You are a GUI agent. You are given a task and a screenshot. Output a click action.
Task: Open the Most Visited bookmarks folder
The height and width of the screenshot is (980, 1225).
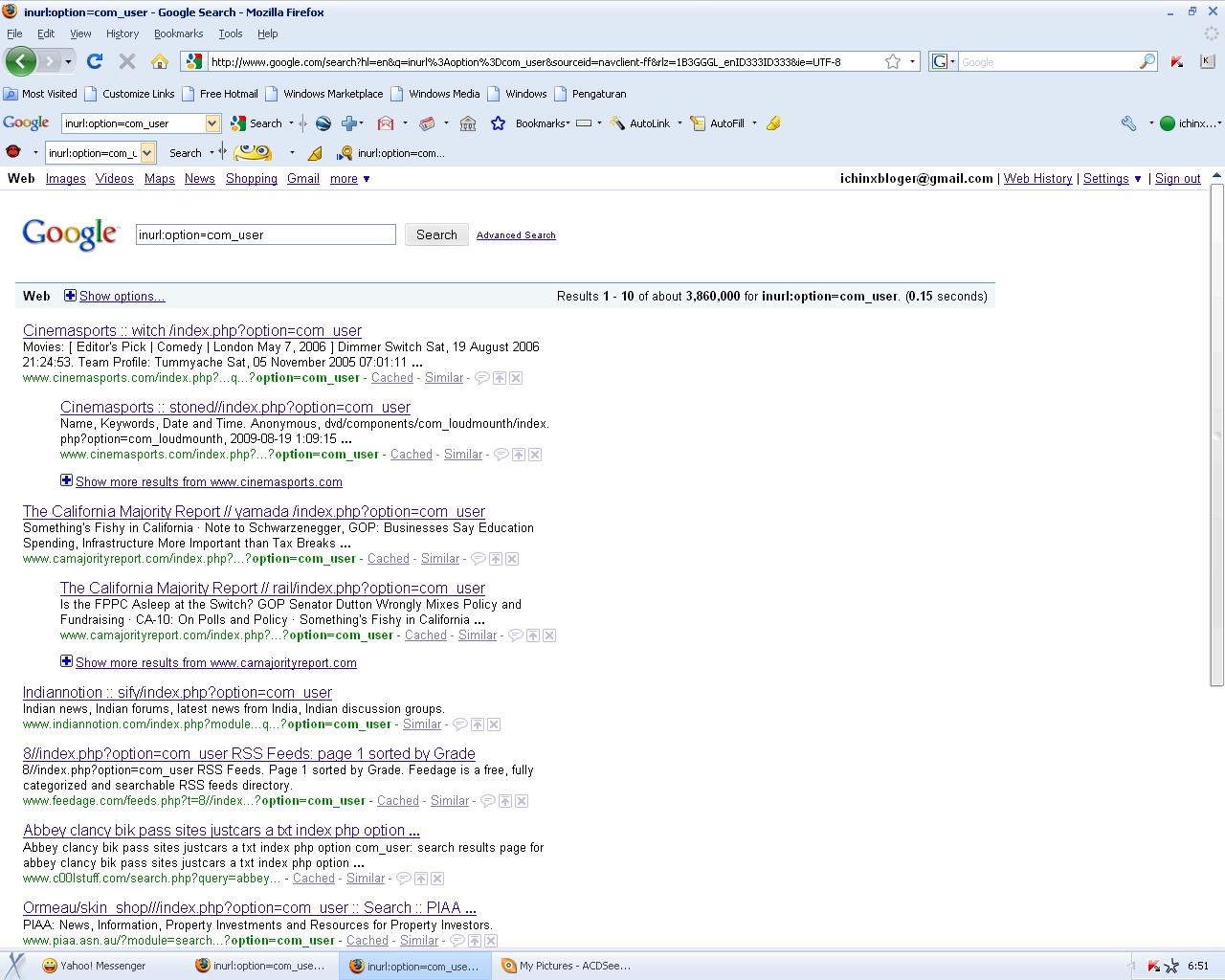coord(40,94)
